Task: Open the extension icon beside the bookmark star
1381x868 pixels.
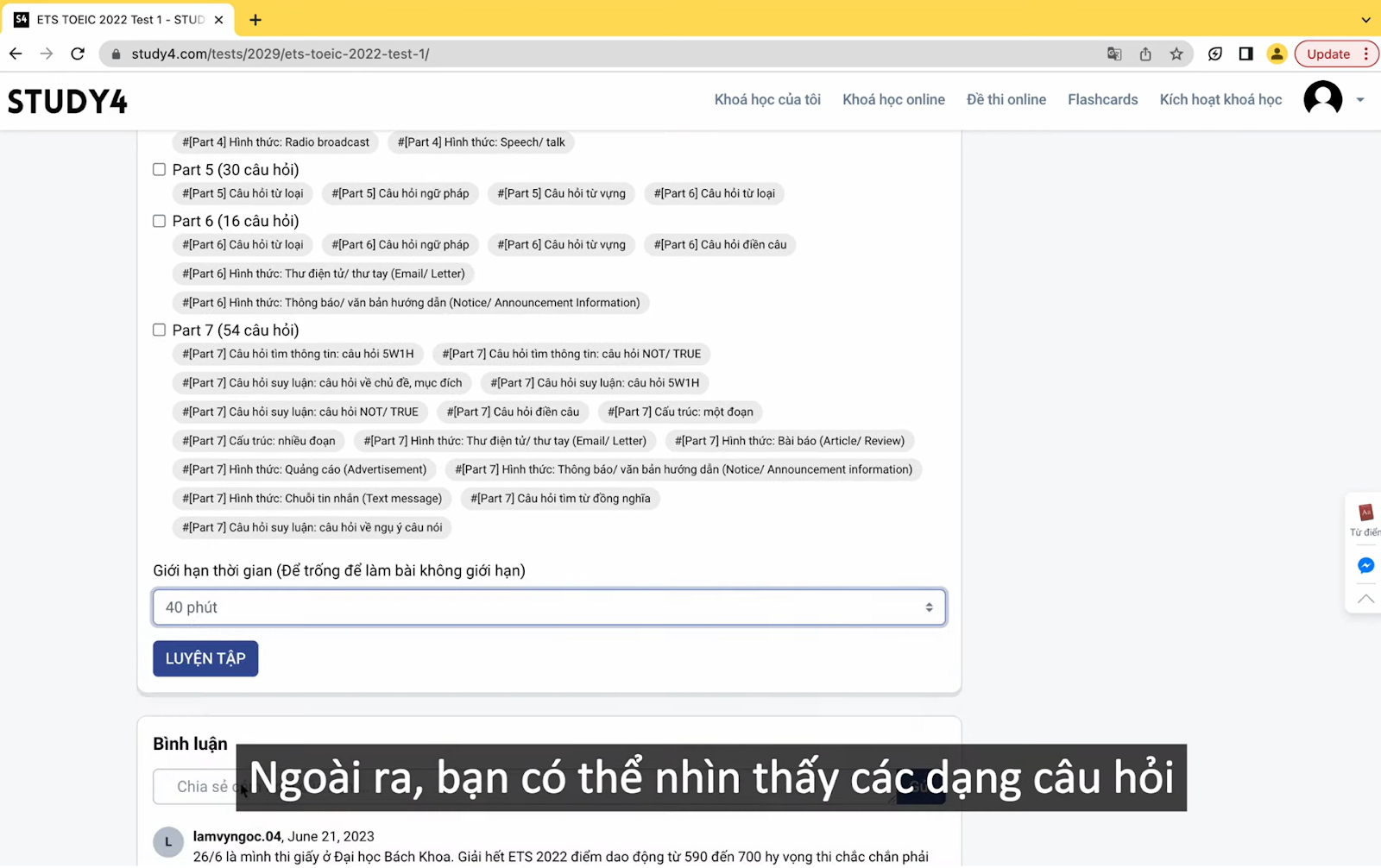Action: [1215, 53]
